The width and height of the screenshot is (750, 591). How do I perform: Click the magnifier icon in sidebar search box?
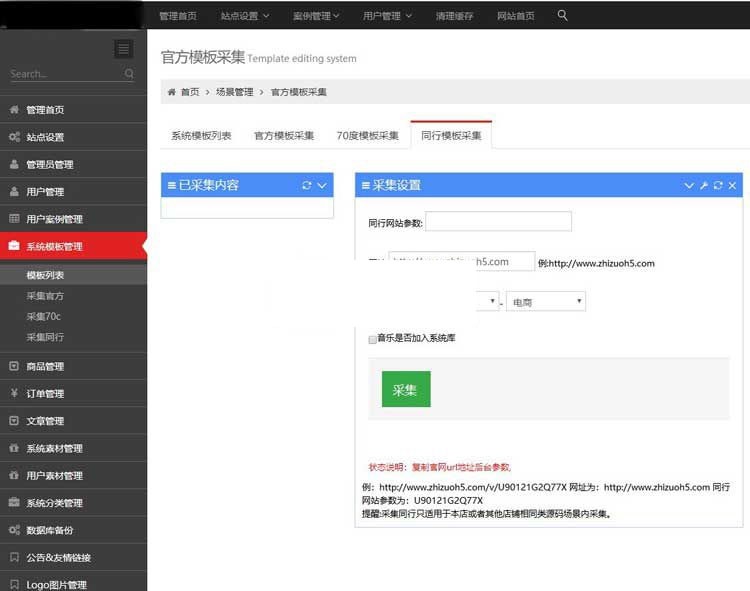click(x=129, y=74)
